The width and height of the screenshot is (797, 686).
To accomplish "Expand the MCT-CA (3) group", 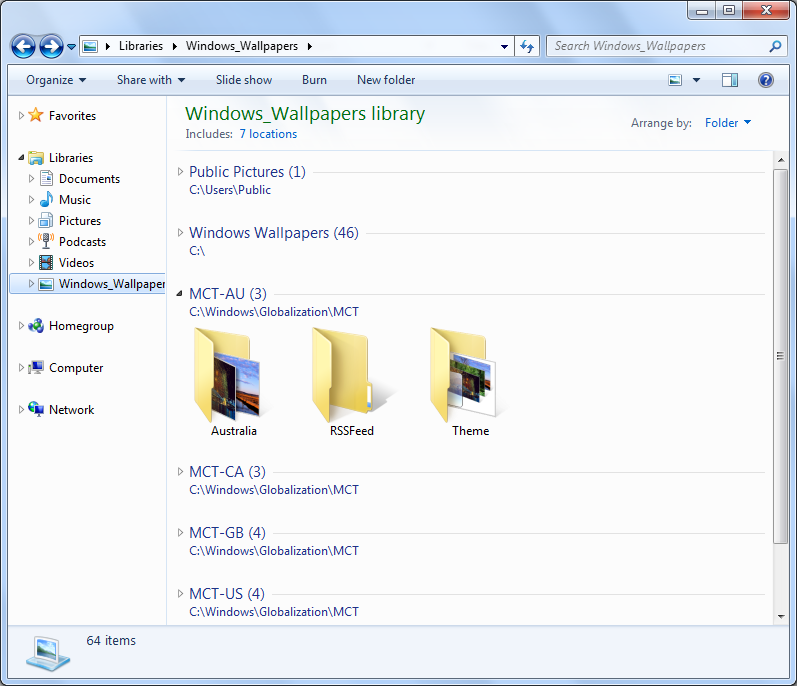I will click(180, 472).
